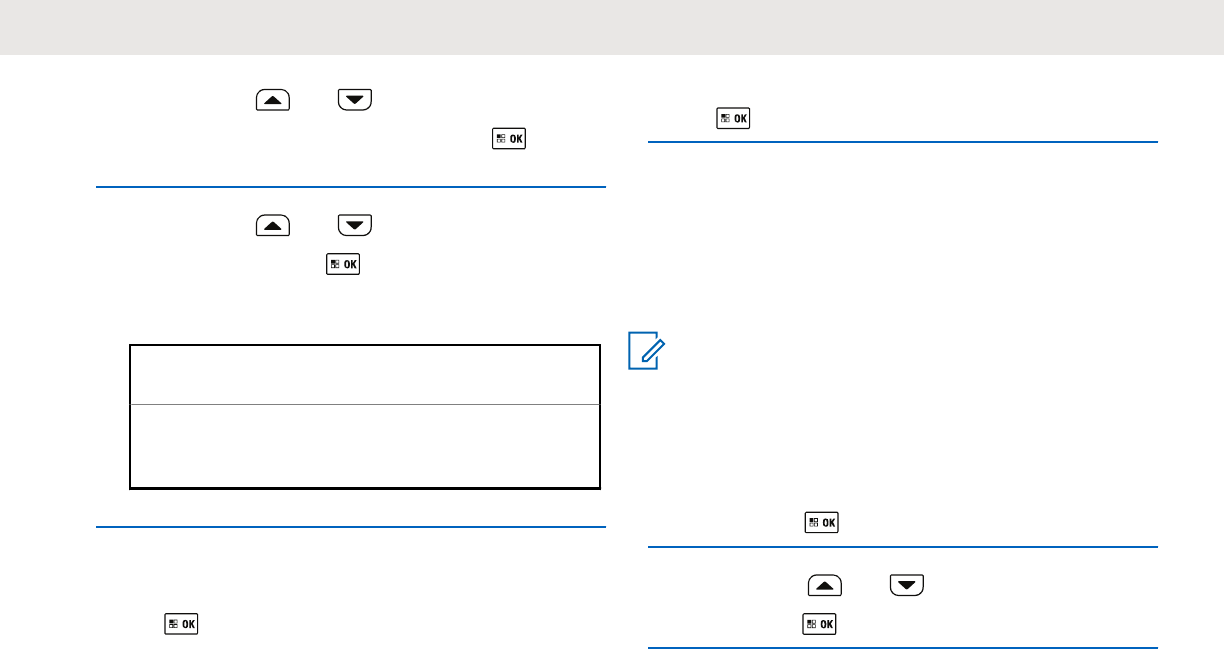Click the up arrow just below the left column's first divider
This screenshot has width=1224, height=649.
(x=273, y=225)
